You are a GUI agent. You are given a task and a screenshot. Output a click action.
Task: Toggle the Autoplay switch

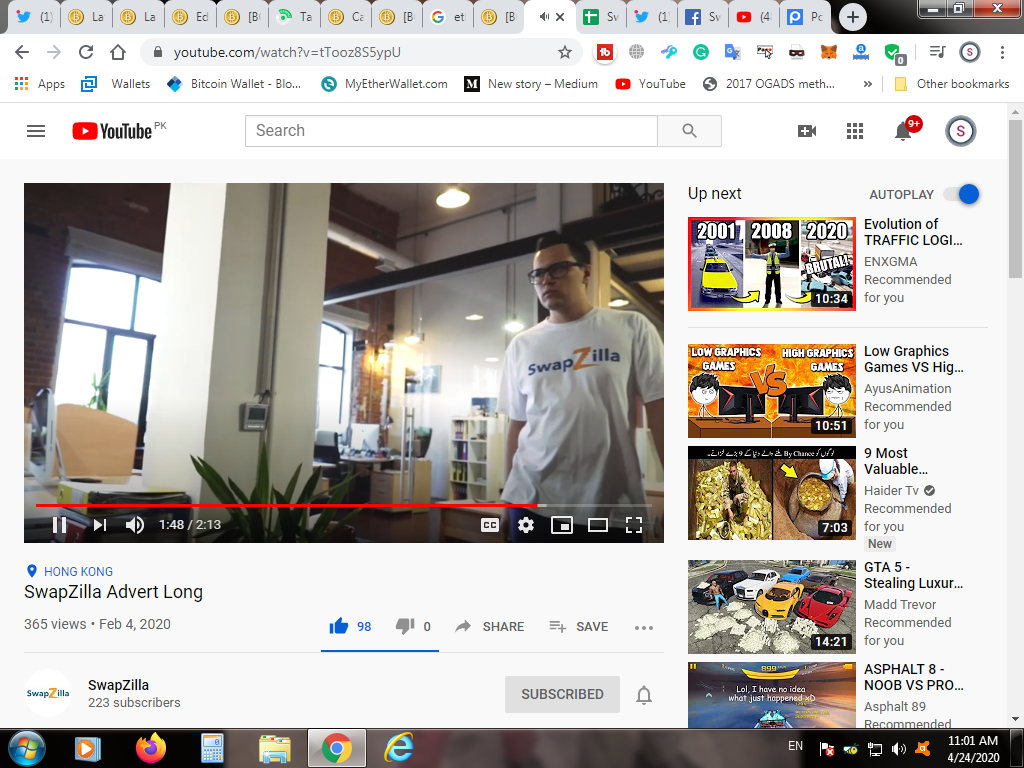tap(962, 194)
